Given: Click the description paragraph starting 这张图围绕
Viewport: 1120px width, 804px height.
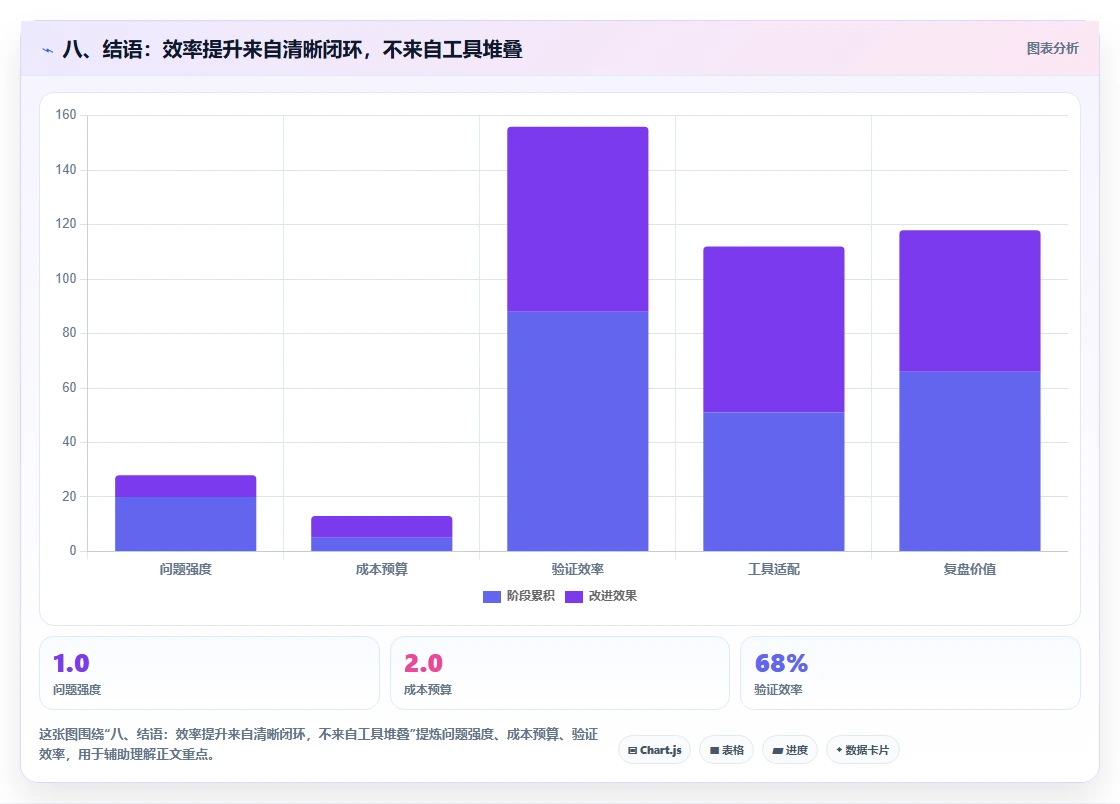Looking at the screenshot, I should (x=319, y=744).
